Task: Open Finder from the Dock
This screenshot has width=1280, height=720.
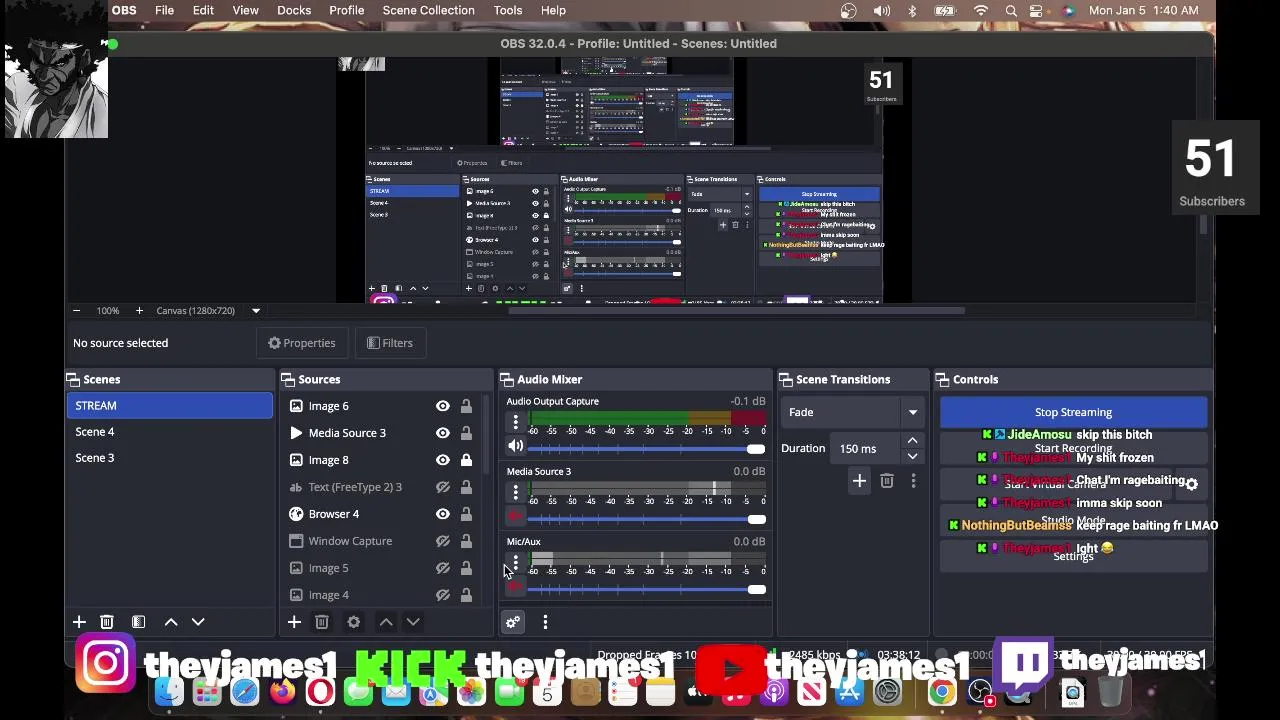Action: click(x=169, y=692)
